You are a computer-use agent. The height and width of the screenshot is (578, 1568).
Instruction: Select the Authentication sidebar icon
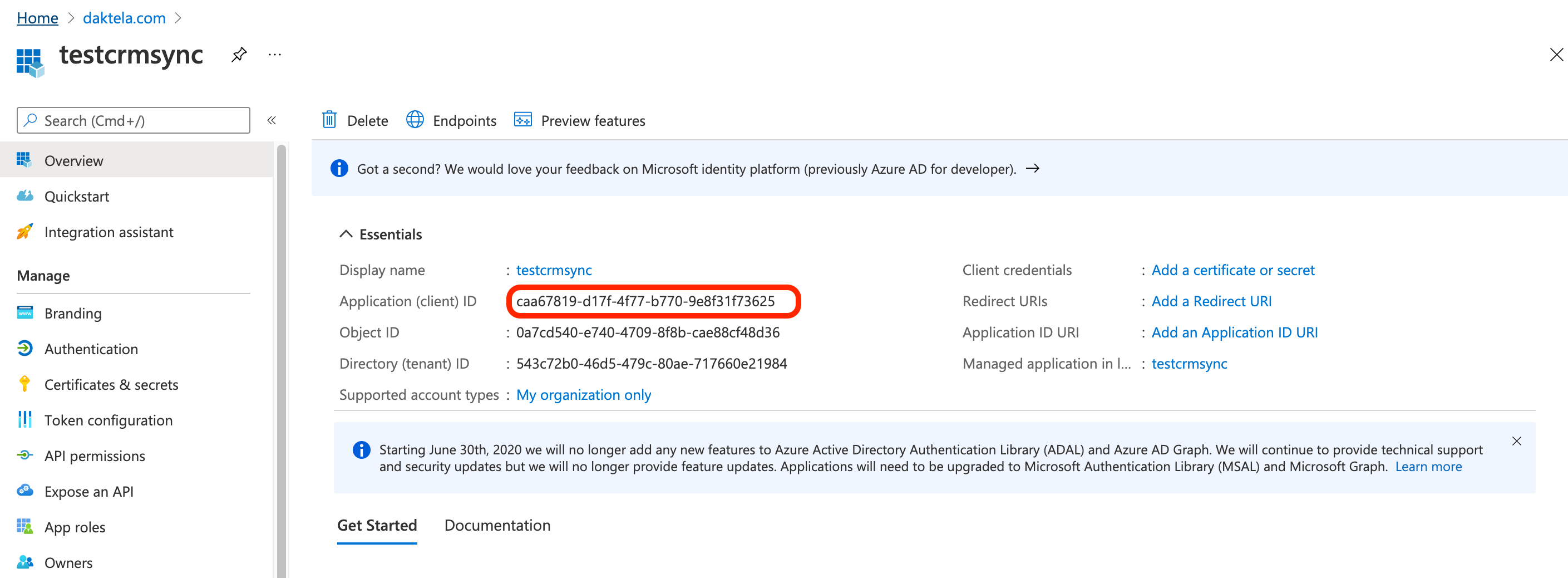tap(24, 349)
